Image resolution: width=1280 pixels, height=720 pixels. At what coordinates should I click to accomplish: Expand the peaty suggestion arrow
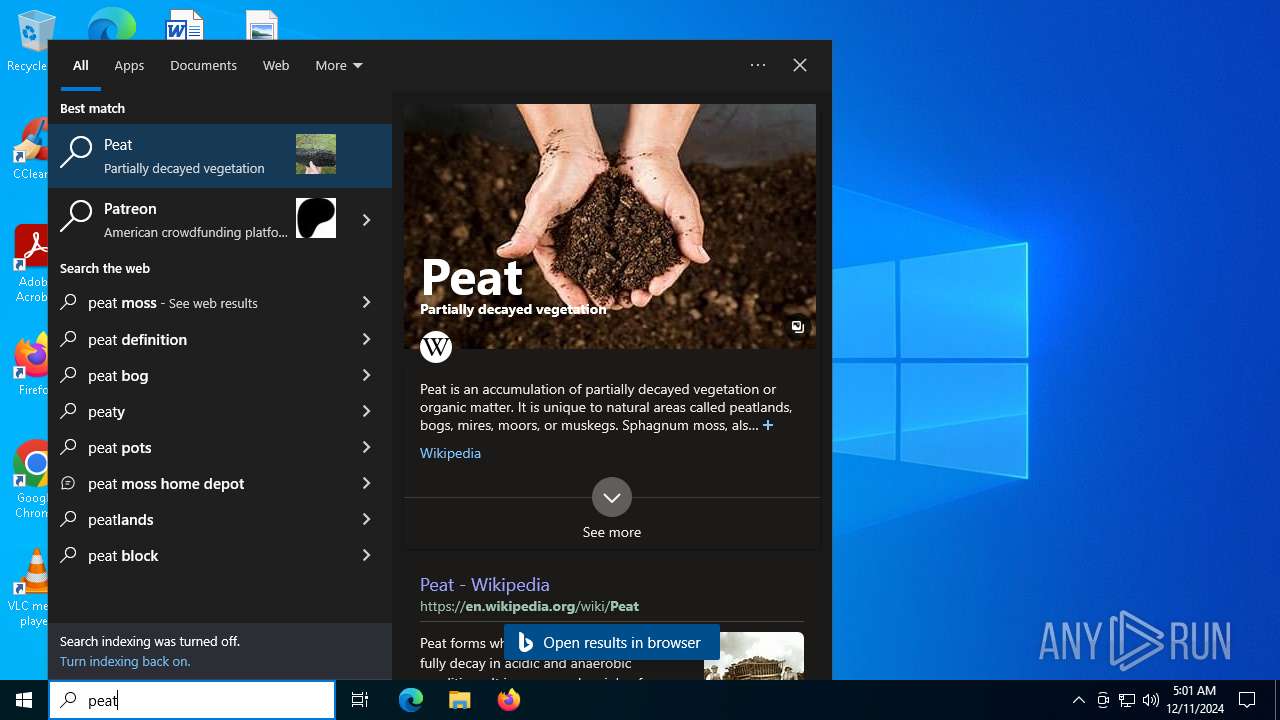366,411
